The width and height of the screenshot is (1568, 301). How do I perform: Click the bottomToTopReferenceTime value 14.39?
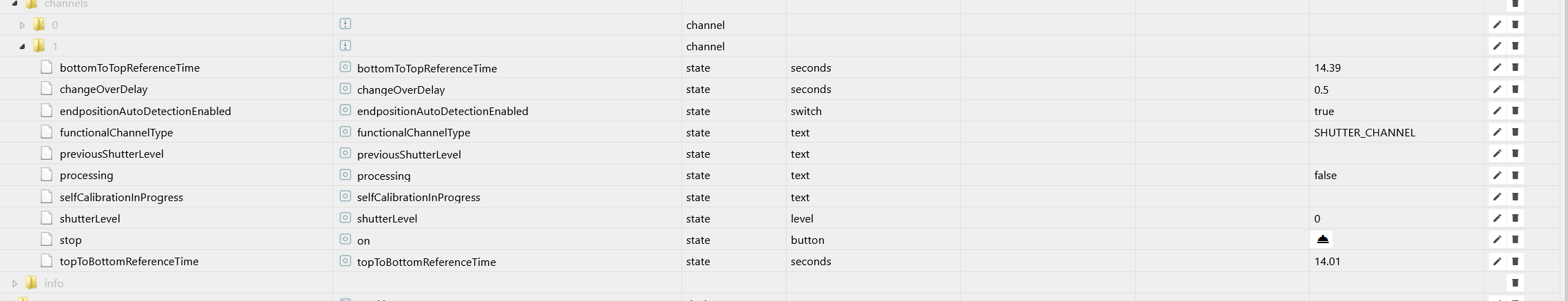pyautogui.click(x=1327, y=68)
